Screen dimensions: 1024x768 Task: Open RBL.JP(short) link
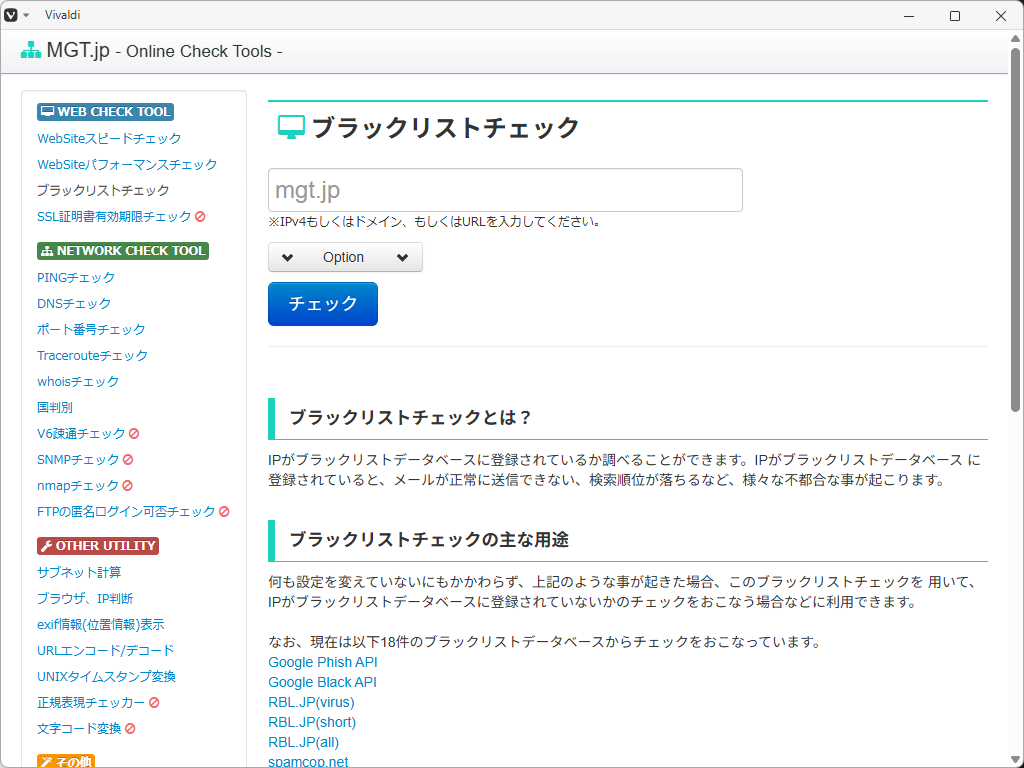tap(312, 722)
